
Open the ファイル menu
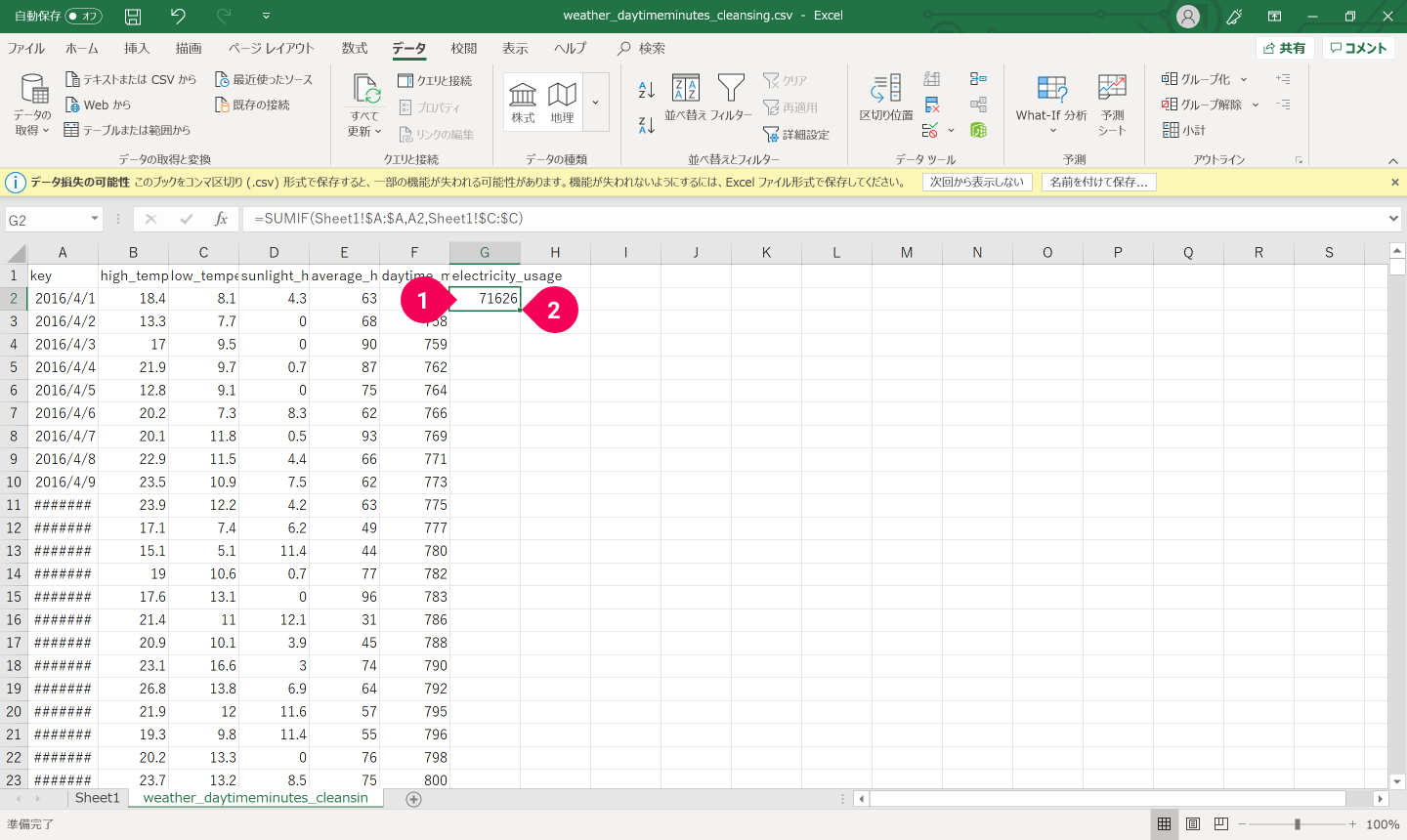coord(26,49)
